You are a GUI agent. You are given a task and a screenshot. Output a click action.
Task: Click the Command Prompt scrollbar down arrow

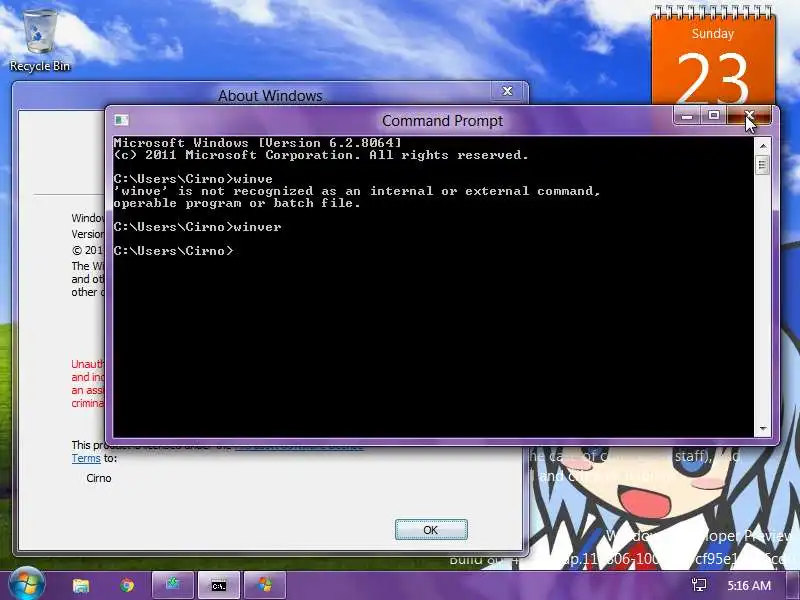tap(763, 429)
